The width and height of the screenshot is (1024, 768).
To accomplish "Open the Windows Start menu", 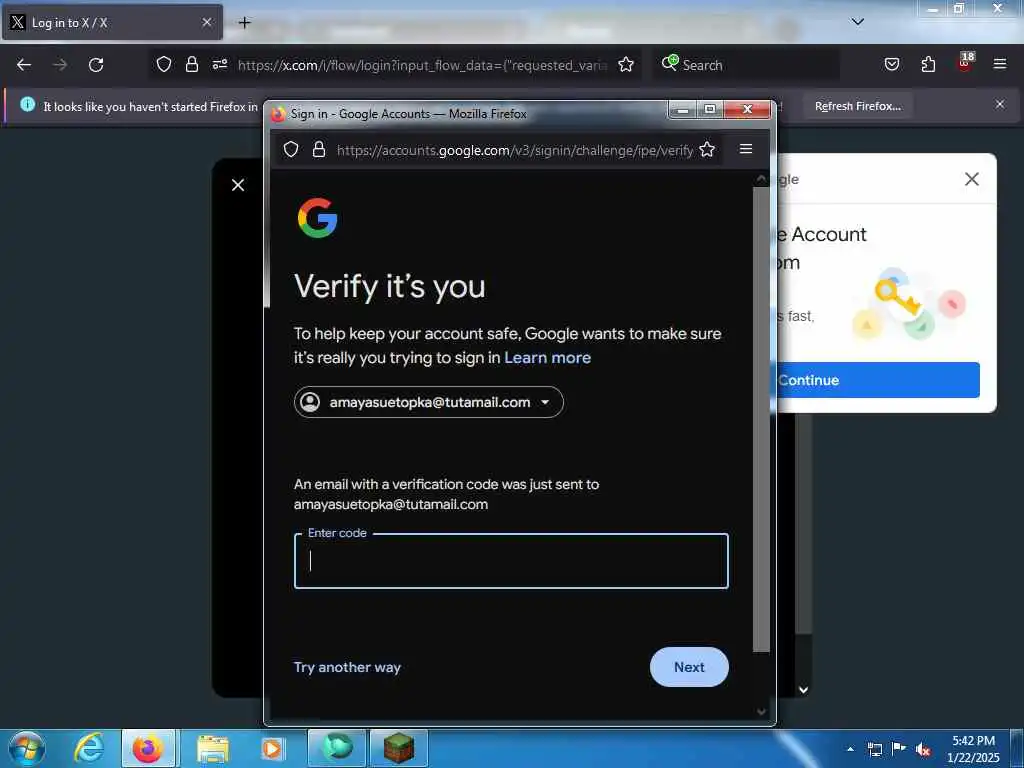I will coord(27,748).
